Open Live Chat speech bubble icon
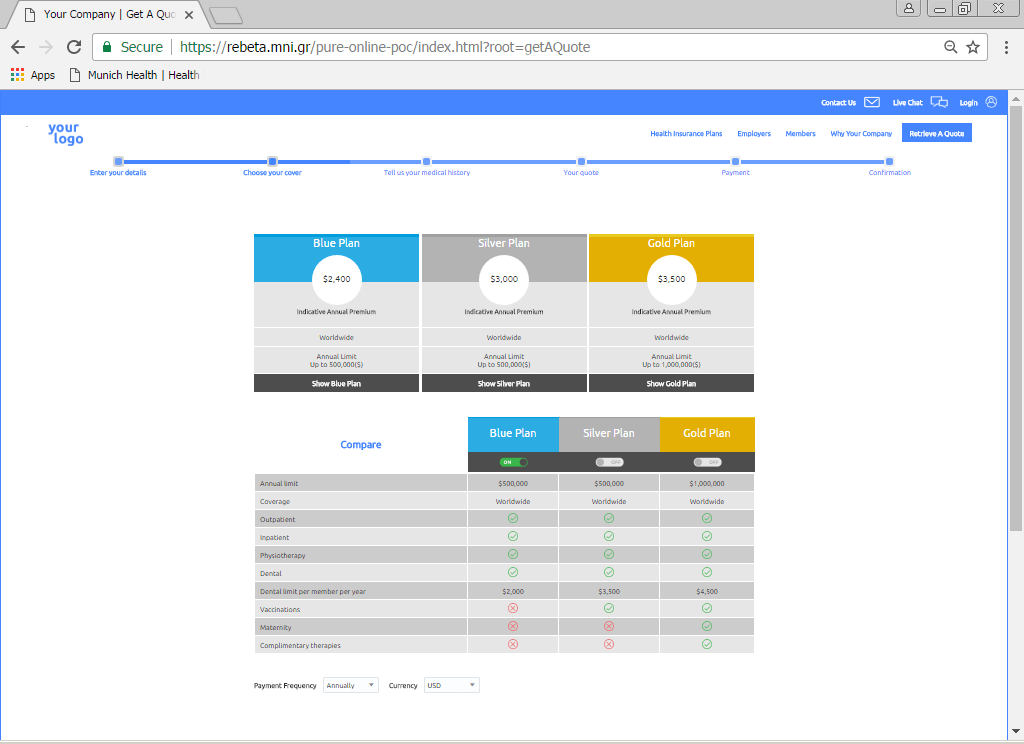The image size is (1024, 744). coord(938,102)
